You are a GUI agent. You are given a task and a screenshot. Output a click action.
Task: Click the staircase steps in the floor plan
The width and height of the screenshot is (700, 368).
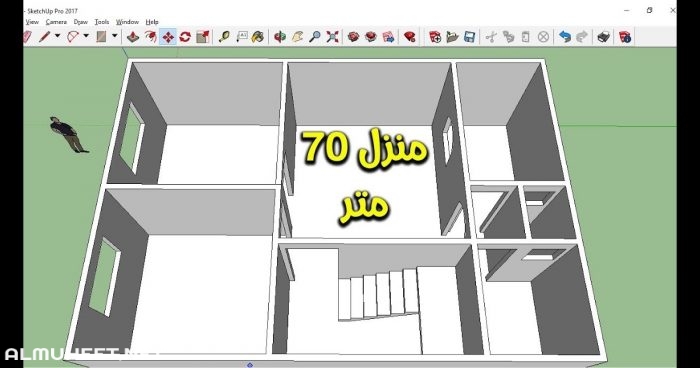378,295
